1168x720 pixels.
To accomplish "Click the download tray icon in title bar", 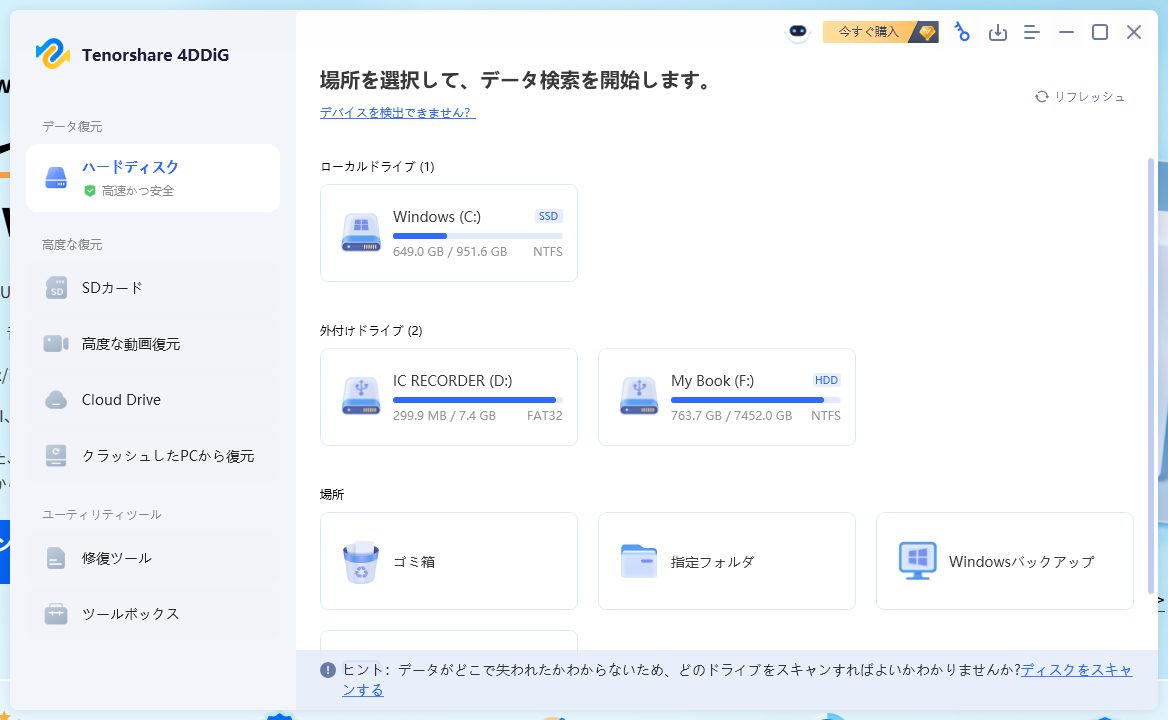I will tap(997, 33).
